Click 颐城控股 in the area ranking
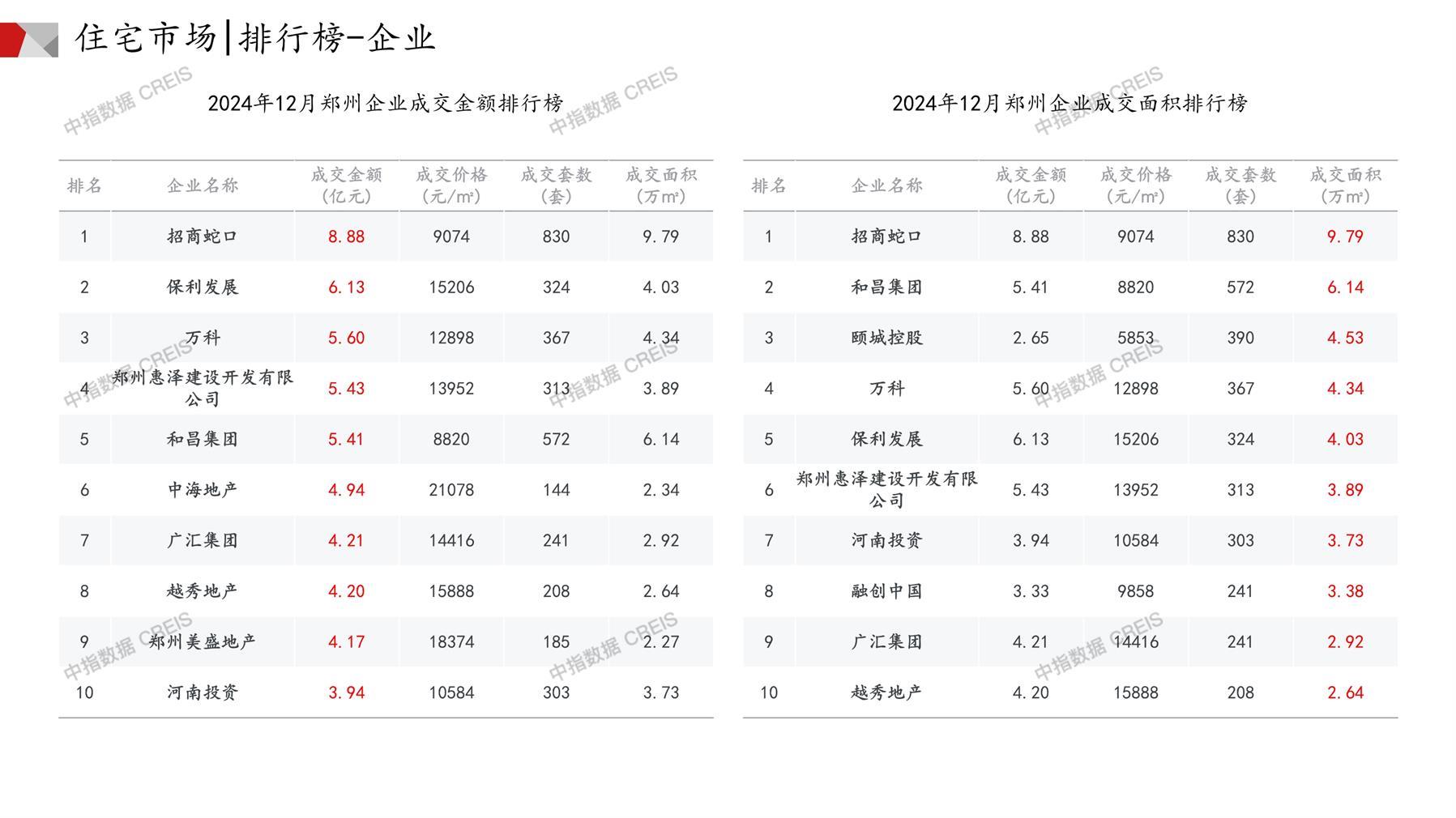1456x818 pixels. pyautogui.click(x=886, y=338)
